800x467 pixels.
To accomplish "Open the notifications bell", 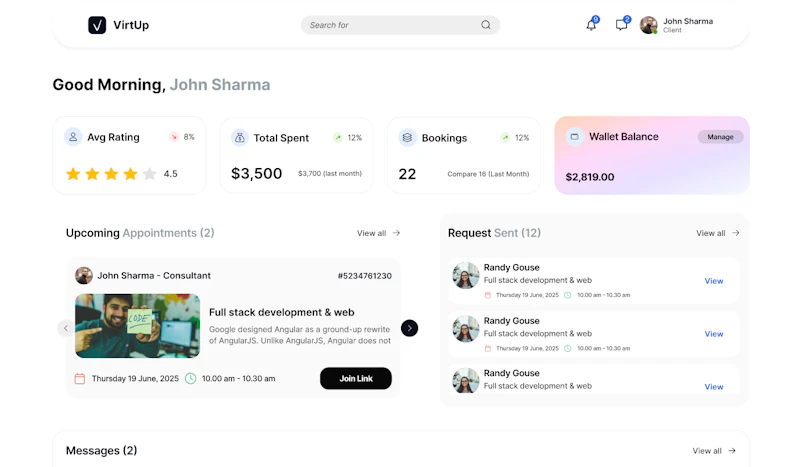I will tap(591, 24).
